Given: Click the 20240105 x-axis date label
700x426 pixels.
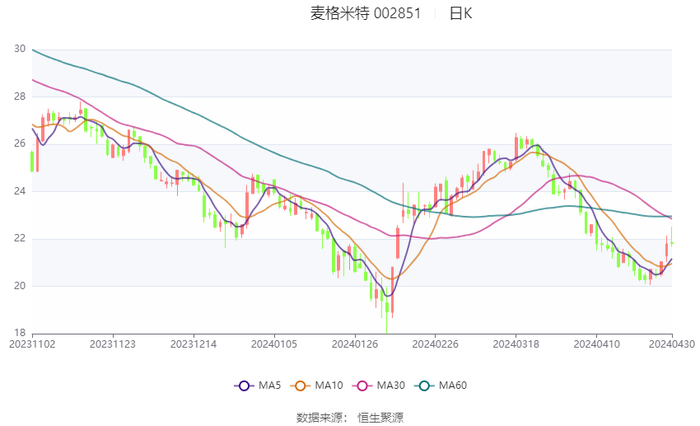Looking at the screenshot, I should pyautogui.click(x=274, y=344).
